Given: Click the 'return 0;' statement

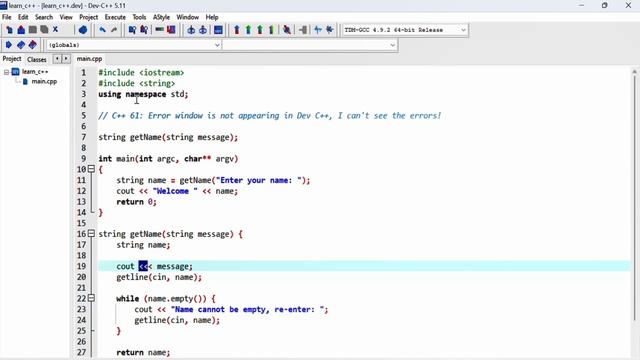Looking at the screenshot, I should [x=136, y=202].
